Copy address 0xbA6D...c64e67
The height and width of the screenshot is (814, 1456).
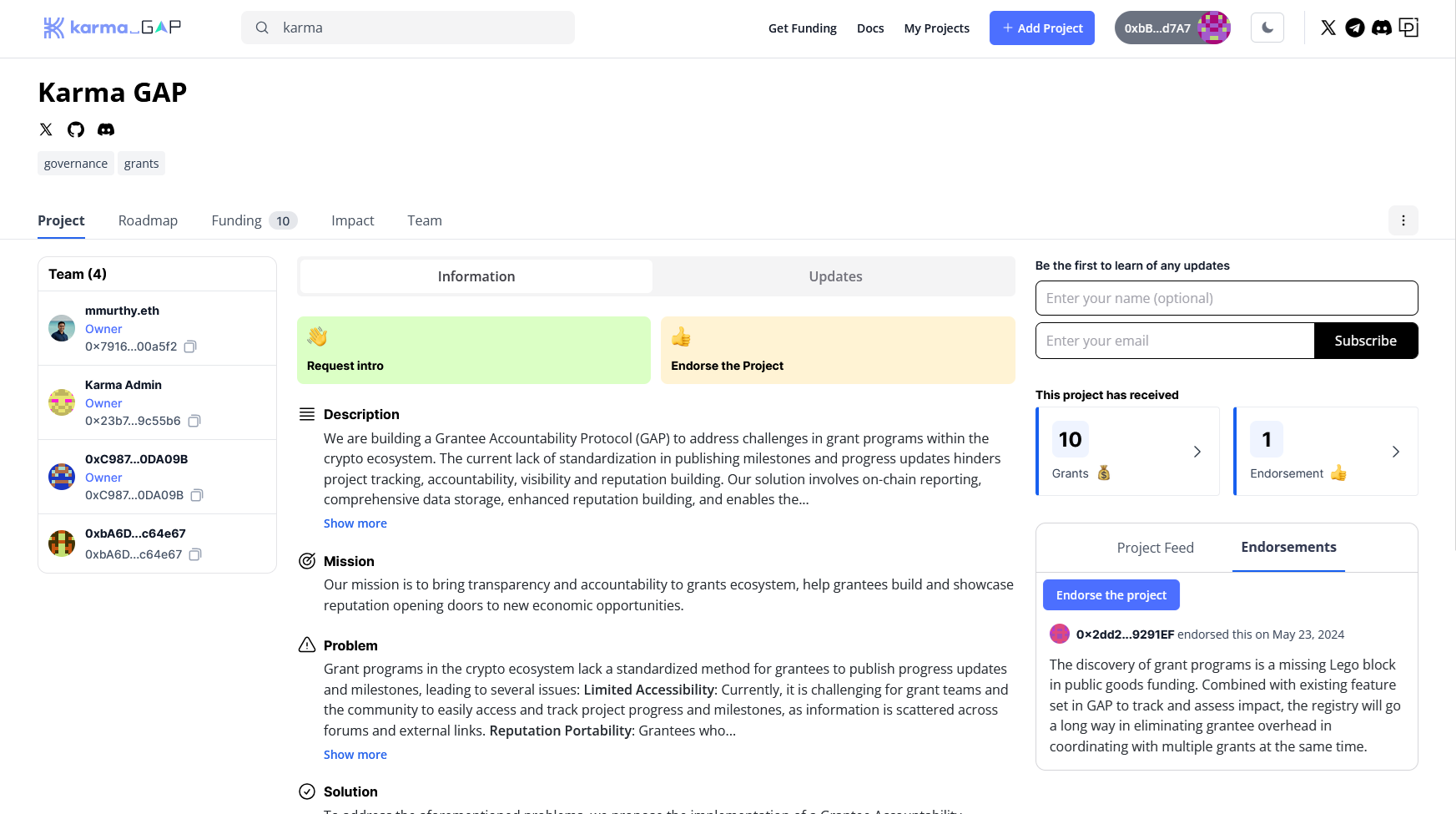coord(195,554)
